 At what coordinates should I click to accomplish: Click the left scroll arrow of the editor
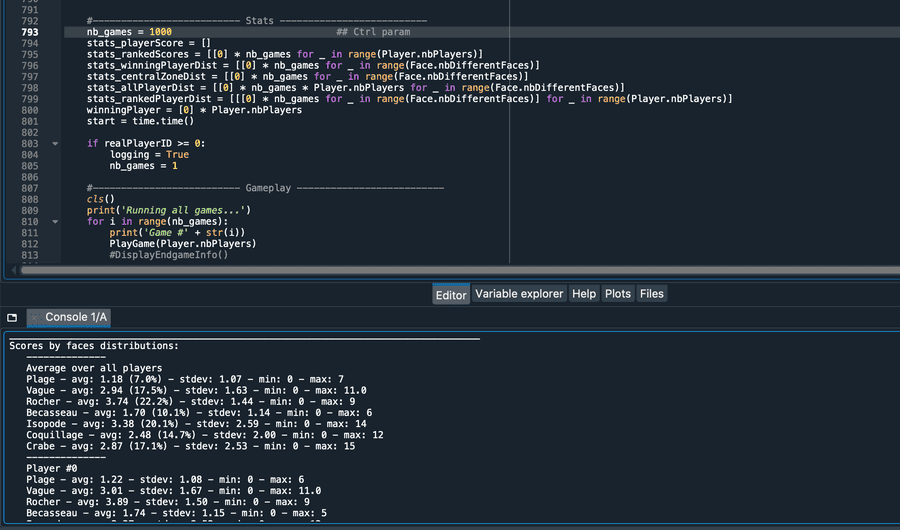(13, 270)
